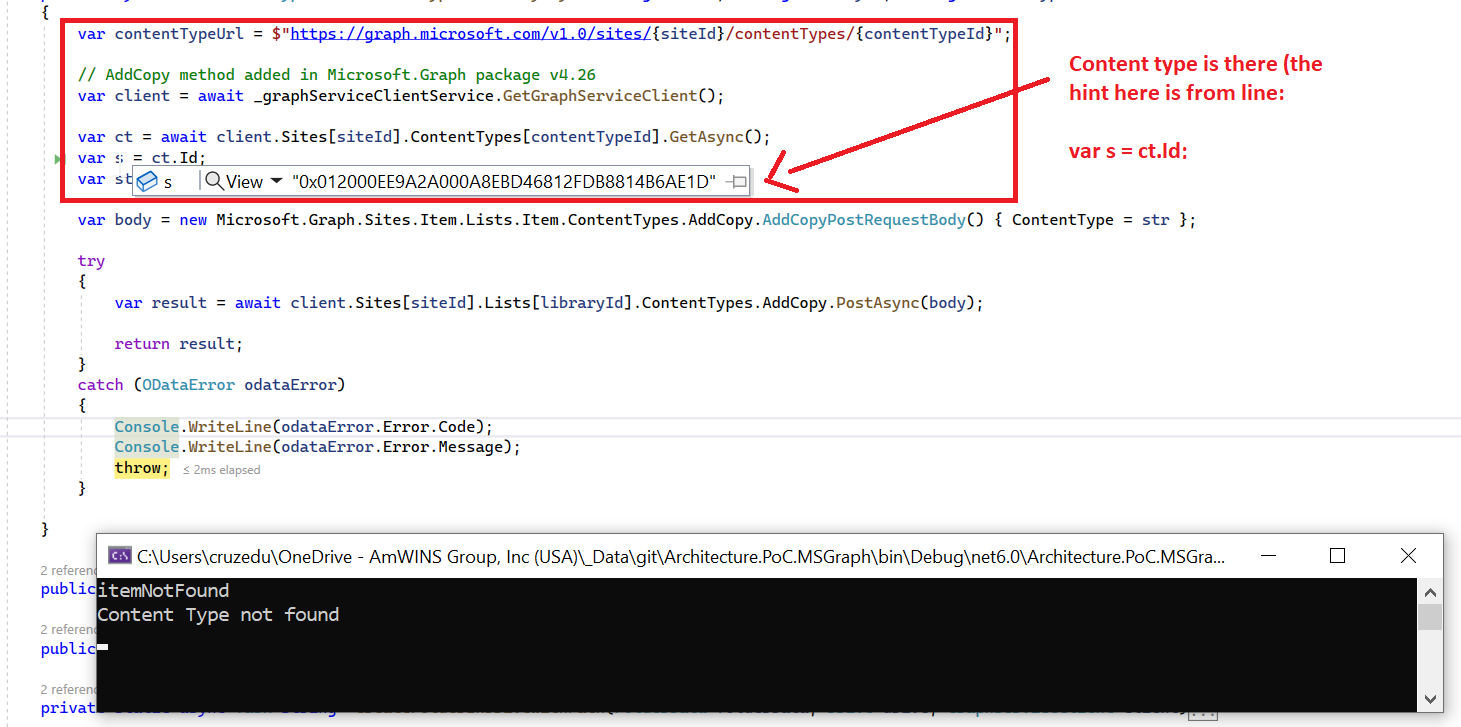
Task: Click the console scrollbar up arrow
Action: 1430,590
